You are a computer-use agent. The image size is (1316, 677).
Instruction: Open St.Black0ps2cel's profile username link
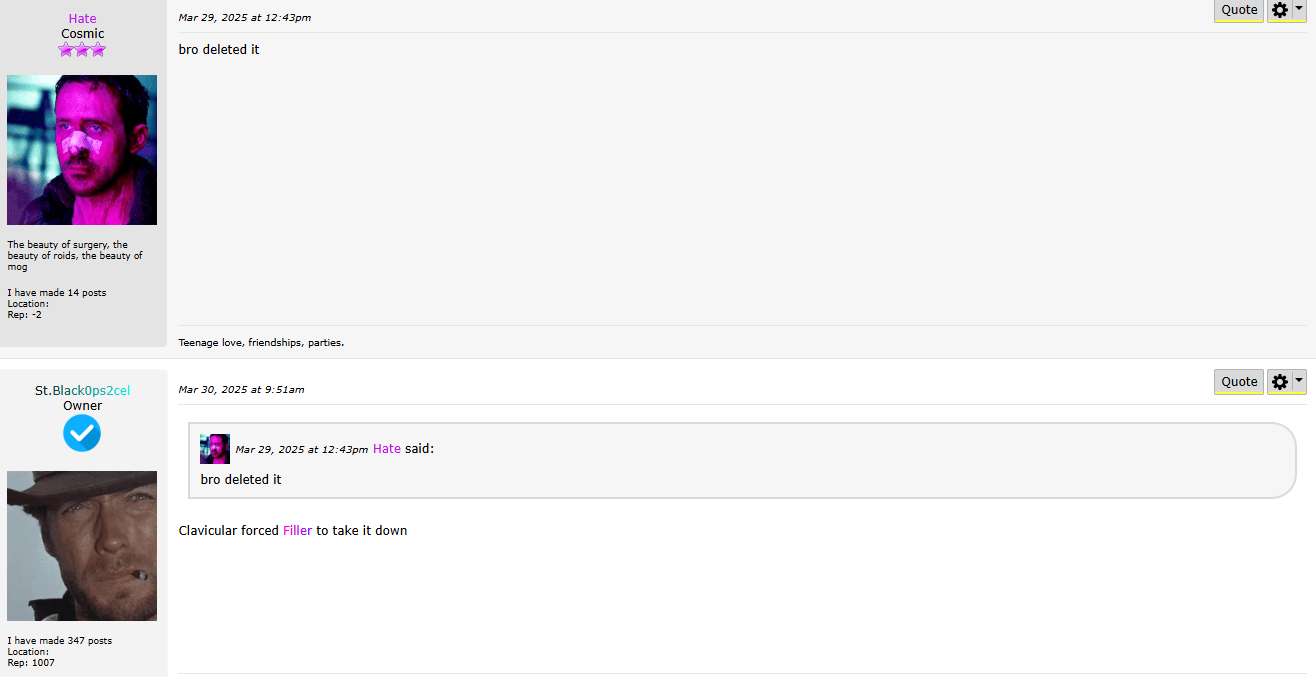click(83, 390)
